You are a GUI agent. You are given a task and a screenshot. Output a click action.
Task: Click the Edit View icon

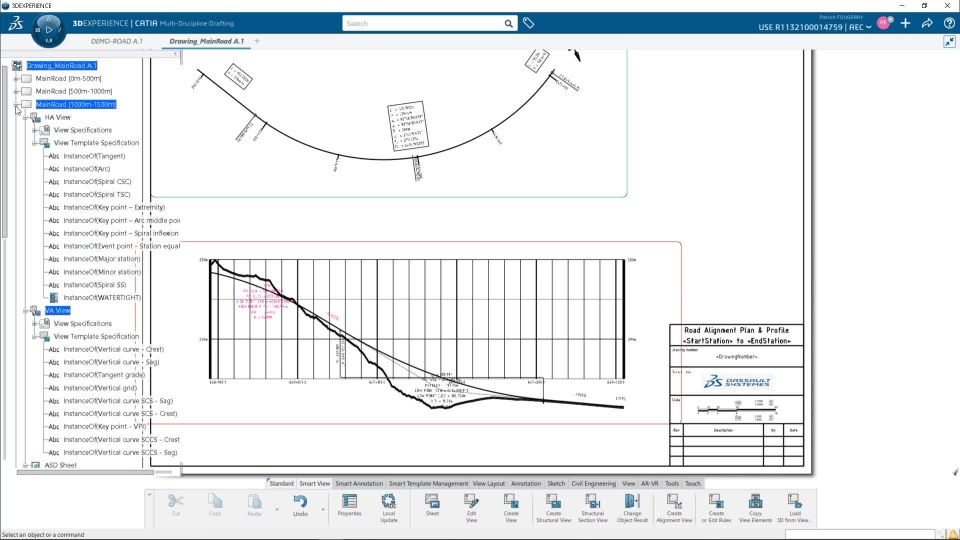471,501
